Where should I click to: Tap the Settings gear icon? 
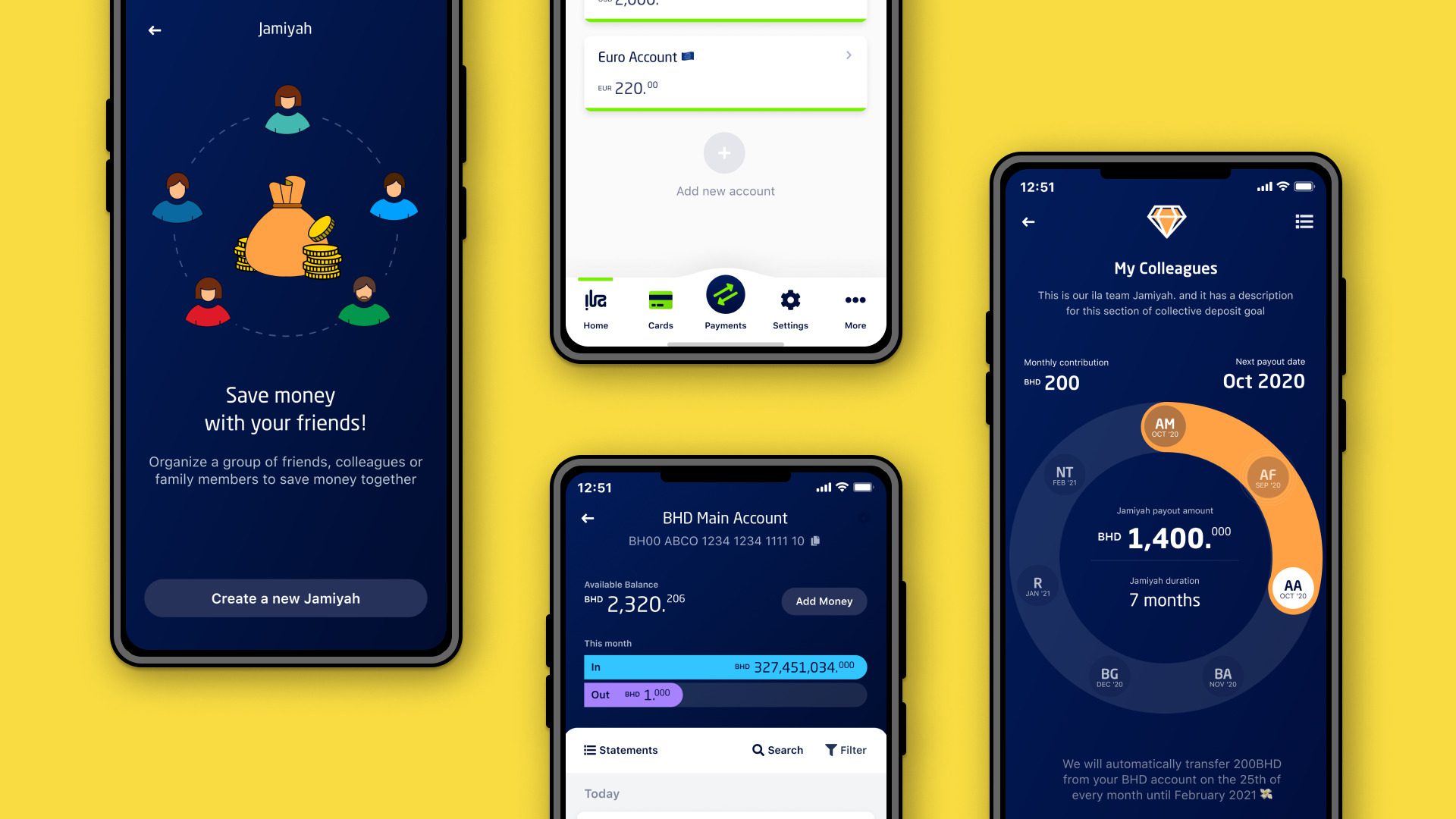click(791, 299)
